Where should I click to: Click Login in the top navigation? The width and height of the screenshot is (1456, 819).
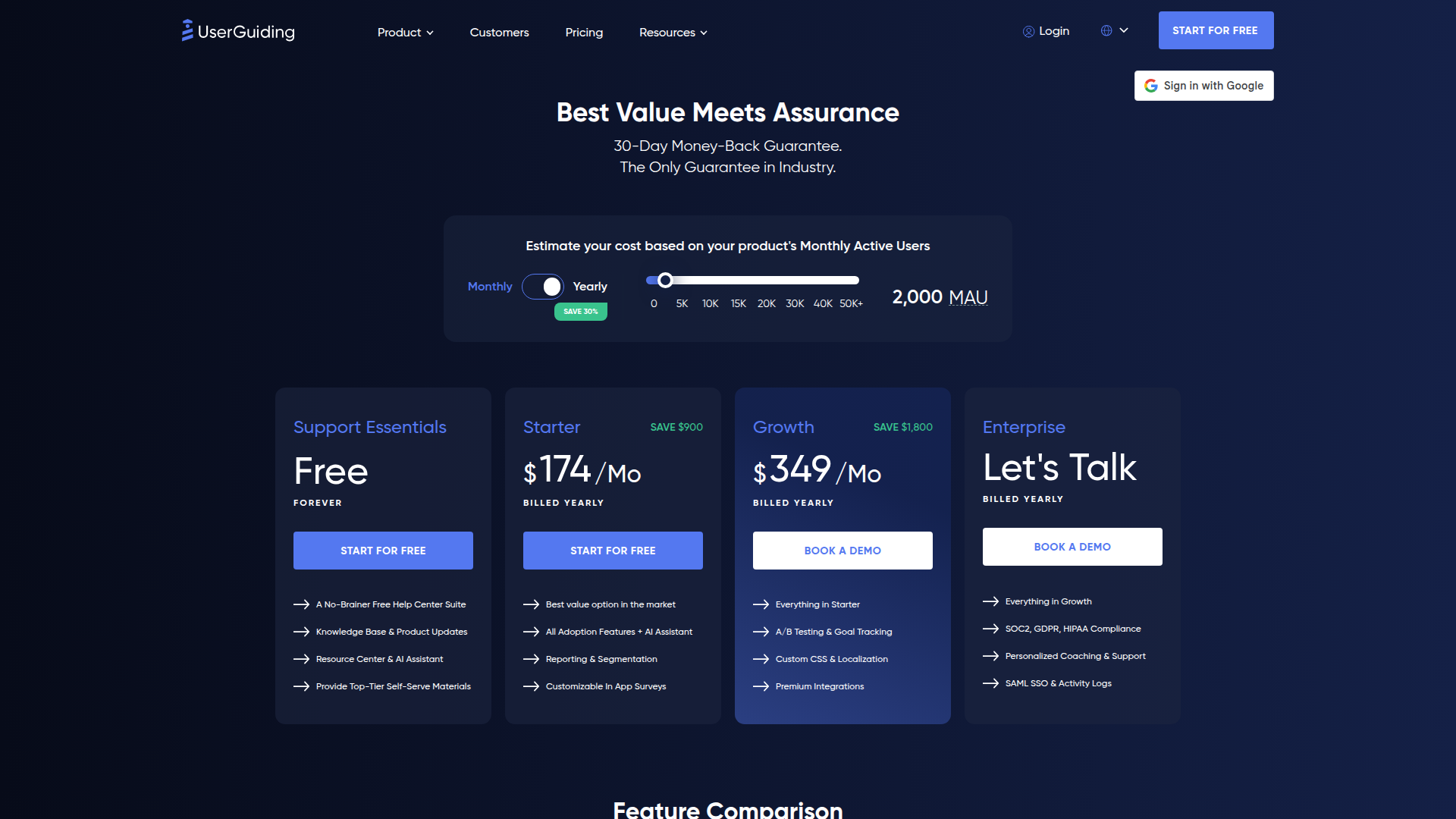click(x=1054, y=31)
